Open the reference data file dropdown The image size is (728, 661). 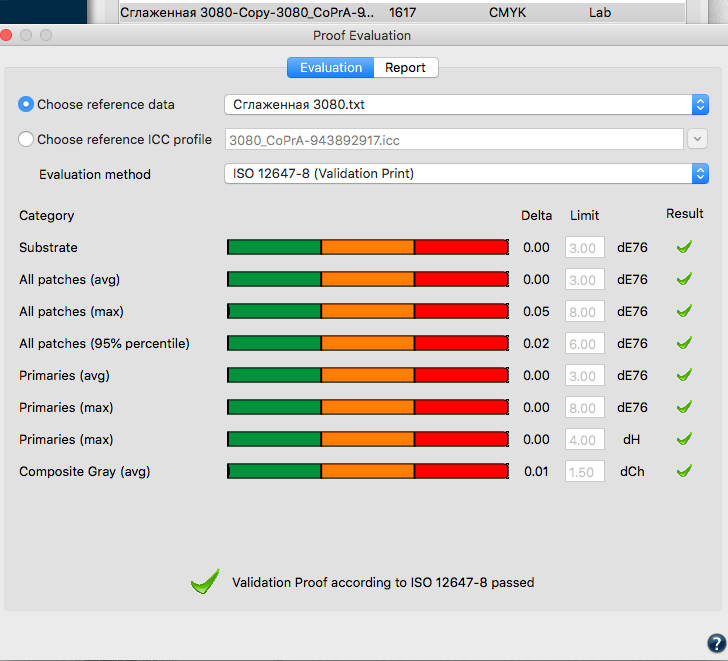[x=466, y=104]
